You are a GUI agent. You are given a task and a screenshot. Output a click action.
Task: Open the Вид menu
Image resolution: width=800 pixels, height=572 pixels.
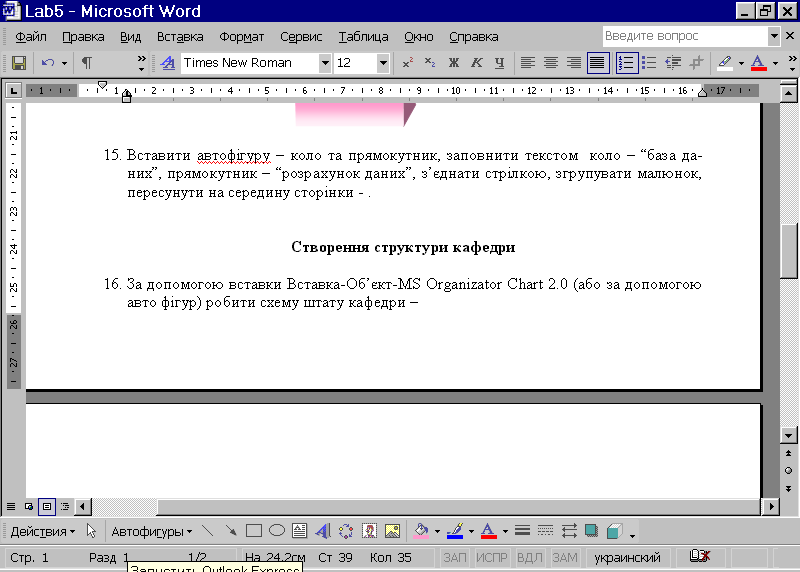click(131, 37)
